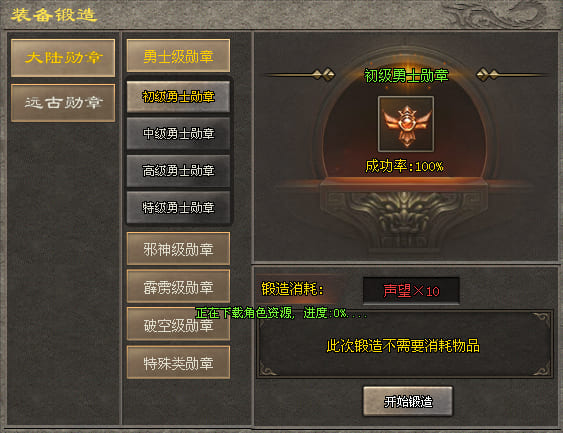Click the 此次锻造不需要消耗物品 material box
The height and width of the screenshot is (433, 563).
pyautogui.click(x=404, y=345)
